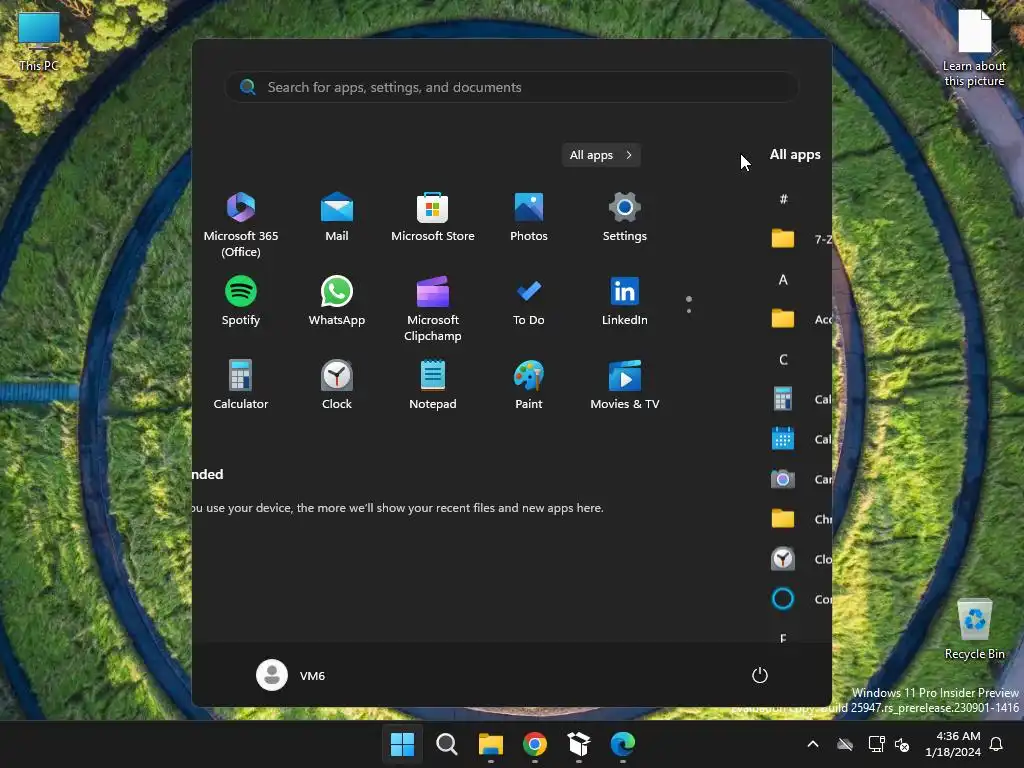Open the VM6 user account menu

pos(291,675)
